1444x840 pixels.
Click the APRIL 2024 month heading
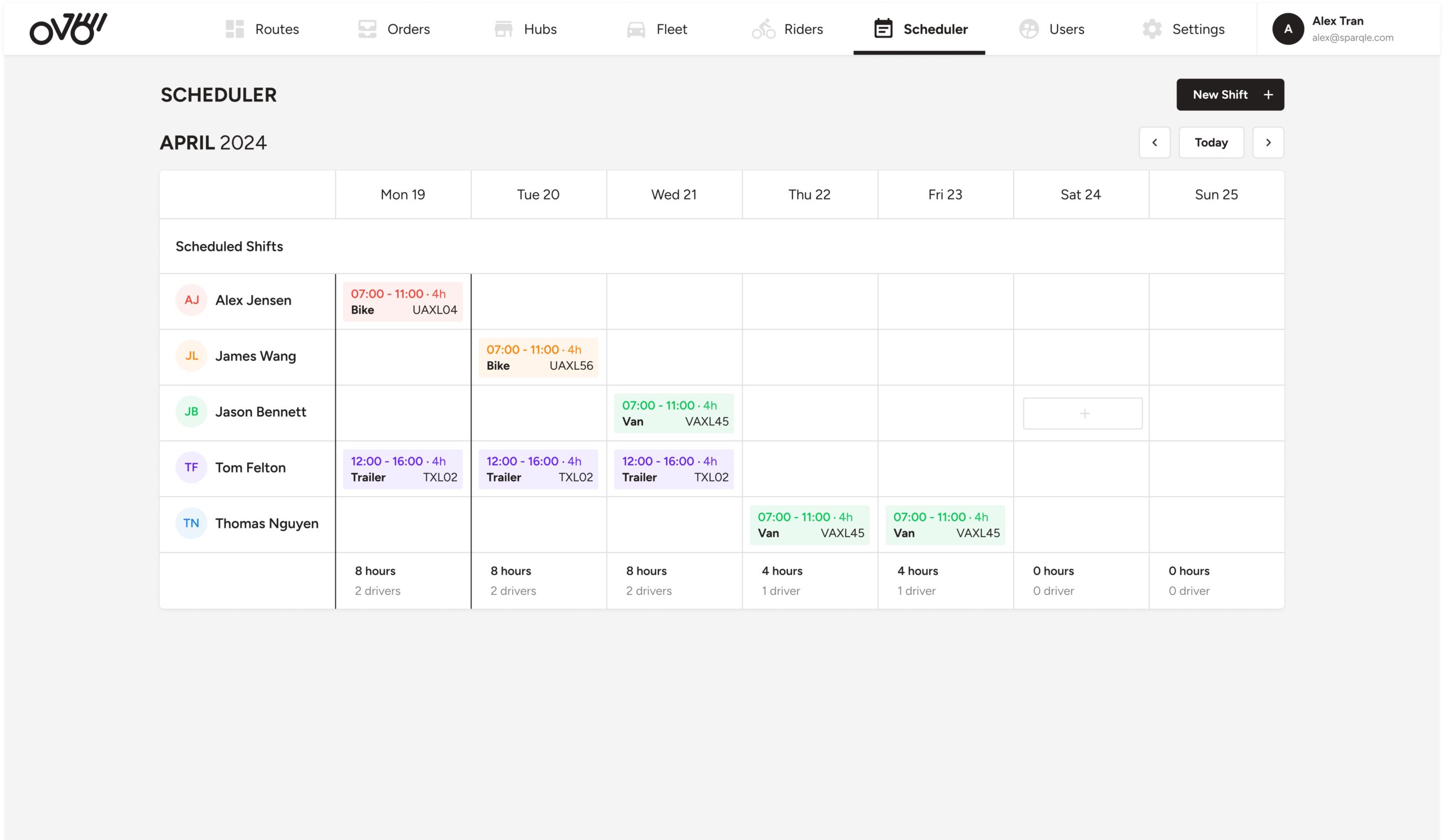tap(213, 142)
